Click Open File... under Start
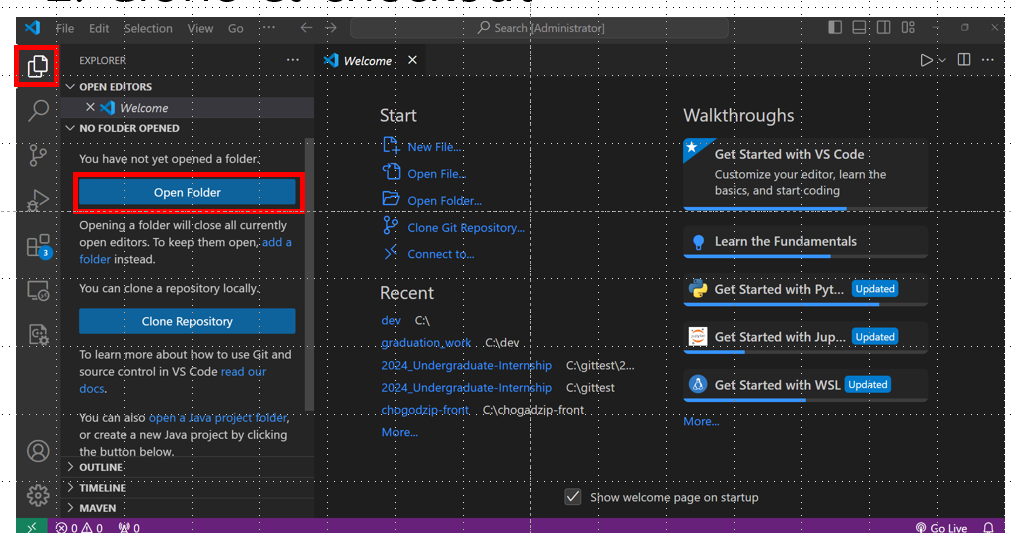 (436, 174)
